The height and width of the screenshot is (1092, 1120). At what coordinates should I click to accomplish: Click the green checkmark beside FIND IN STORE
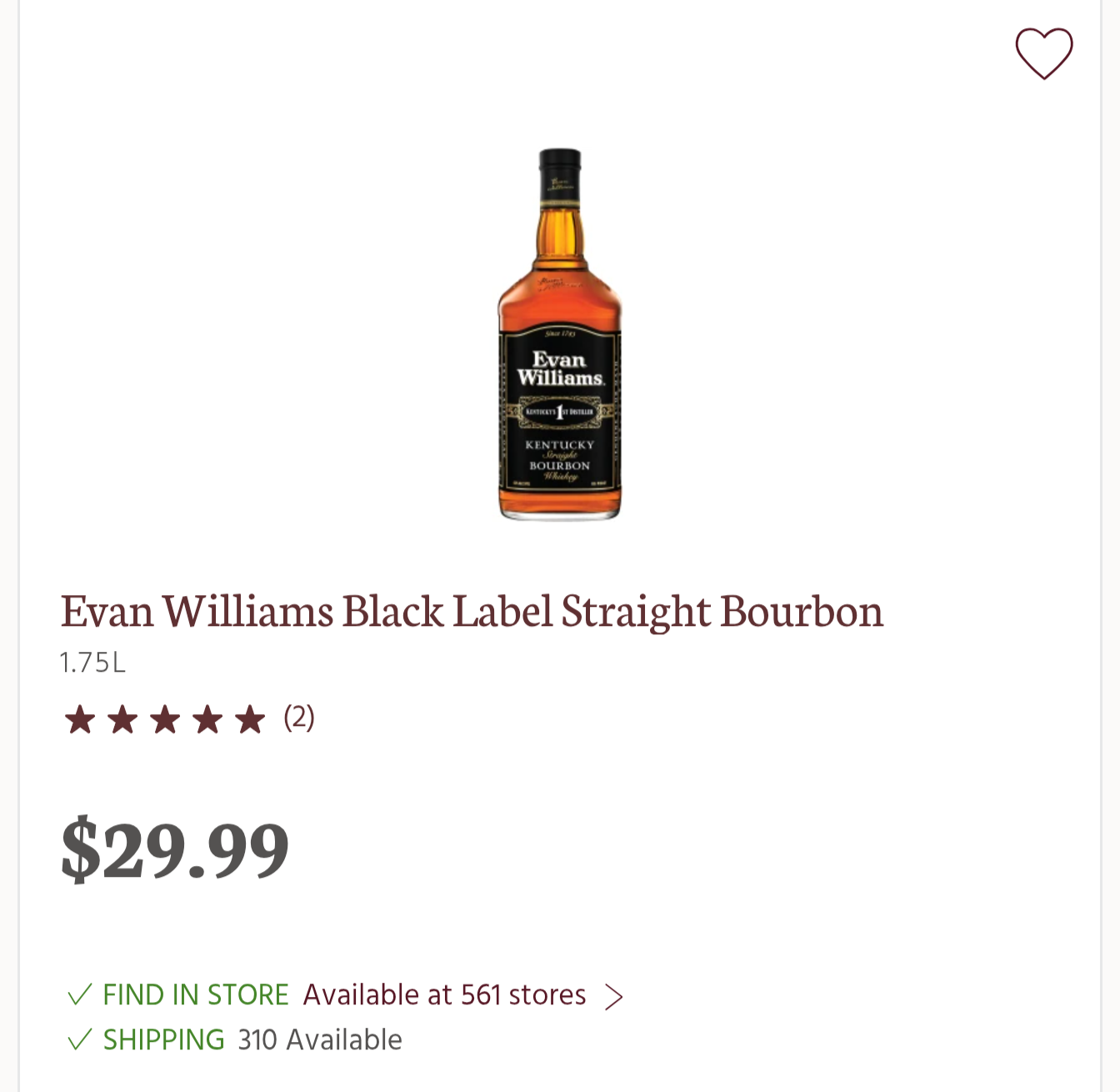coord(79,994)
